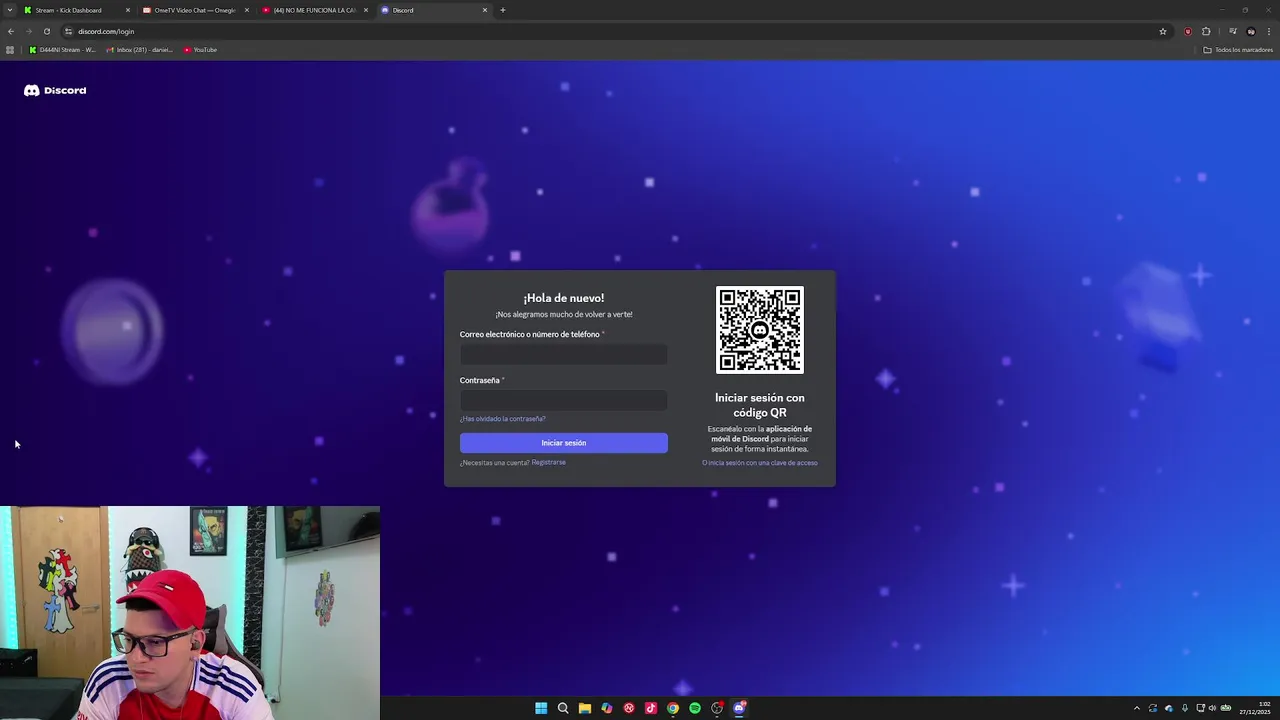Open the network and volume quick settings
This screenshot has height=720, width=1280.
coord(1213,708)
